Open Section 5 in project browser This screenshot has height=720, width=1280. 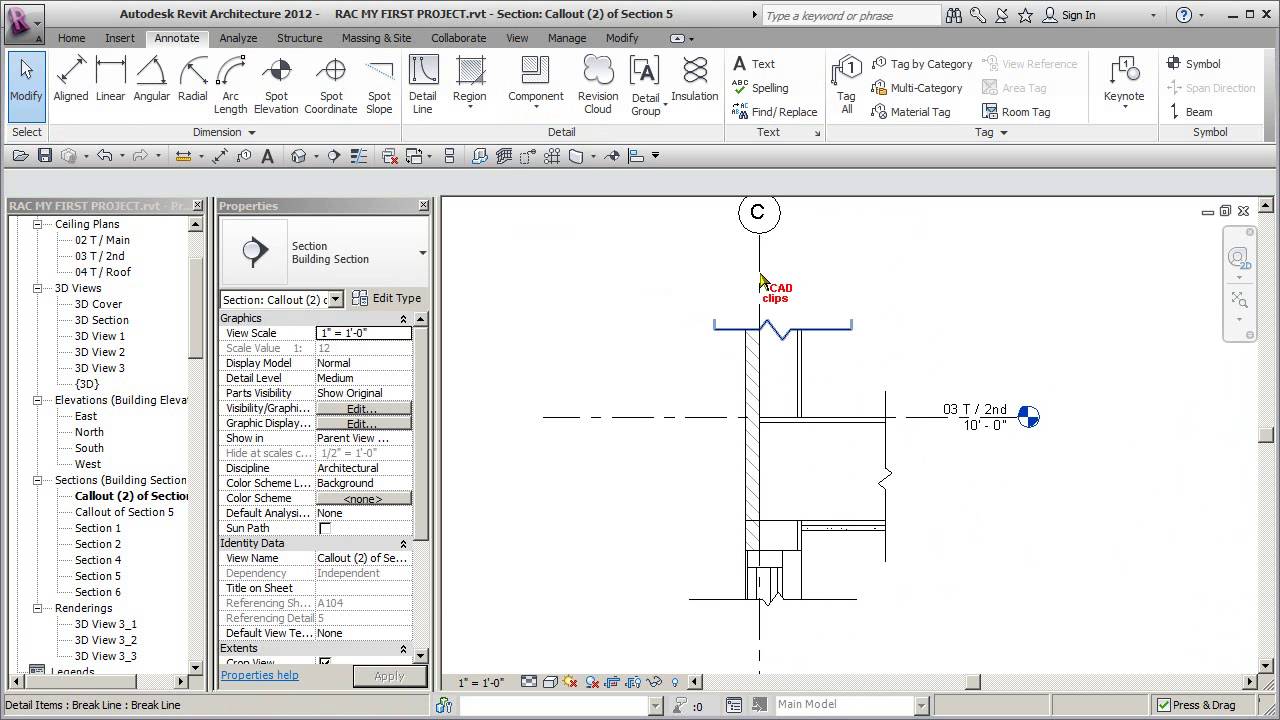click(98, 576)
